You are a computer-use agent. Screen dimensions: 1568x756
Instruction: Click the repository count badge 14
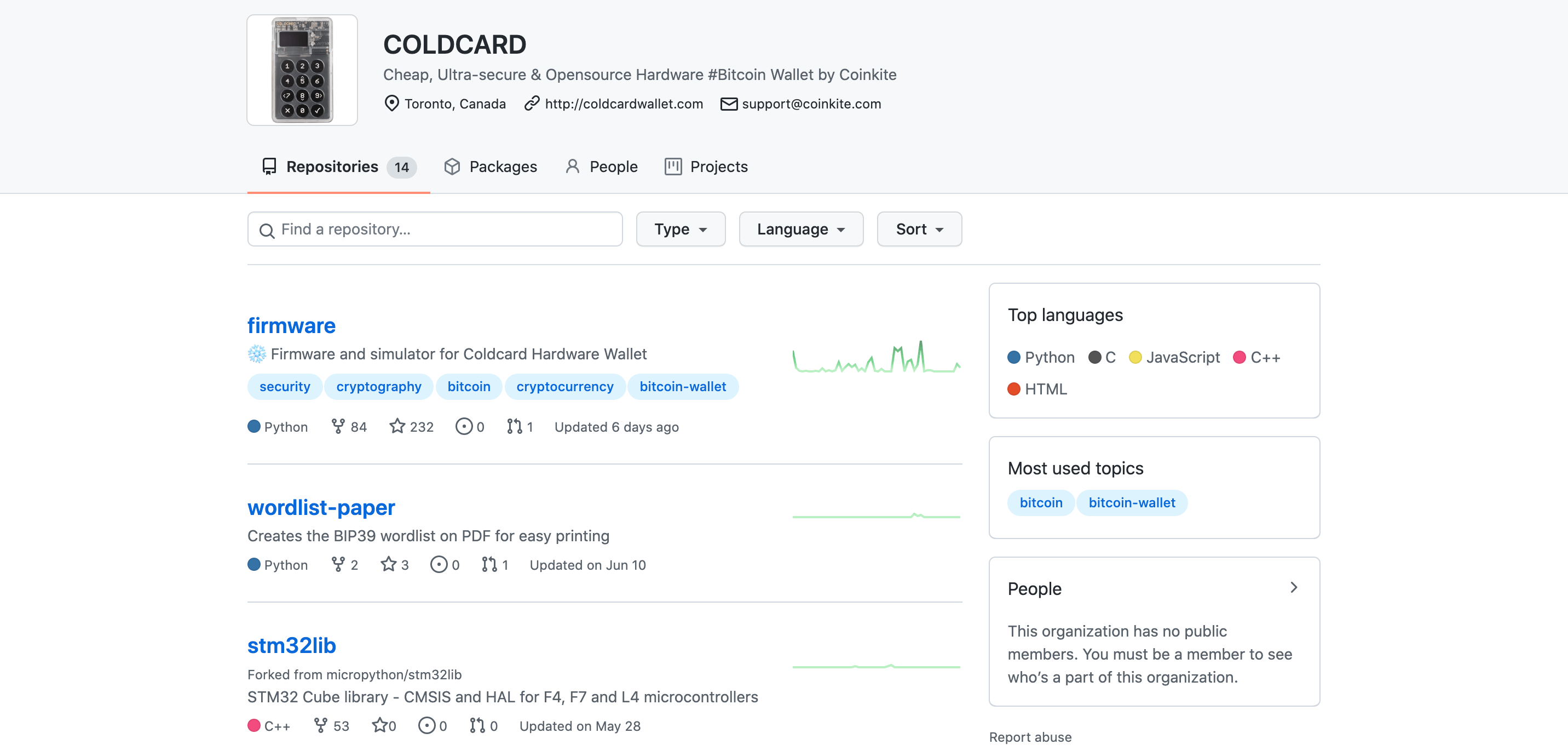pos(402,168)
